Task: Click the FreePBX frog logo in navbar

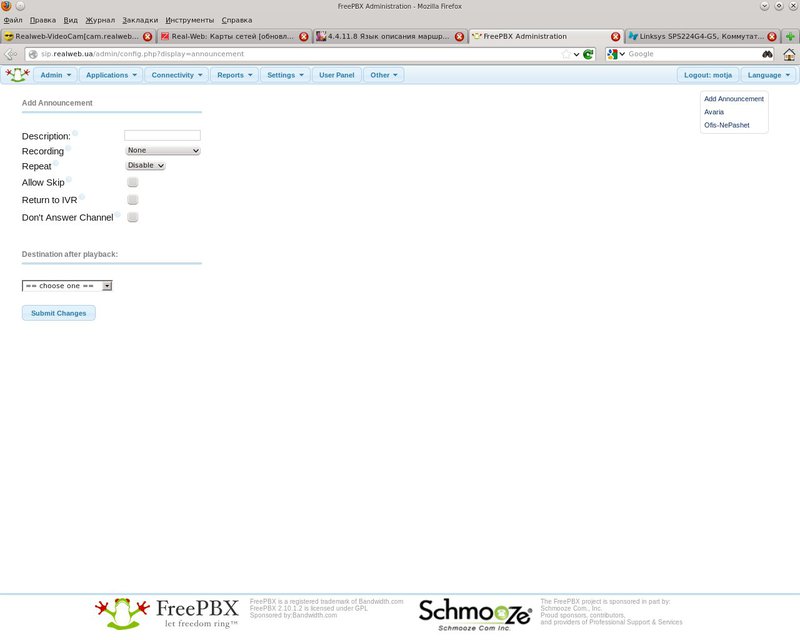Action: 17,75
